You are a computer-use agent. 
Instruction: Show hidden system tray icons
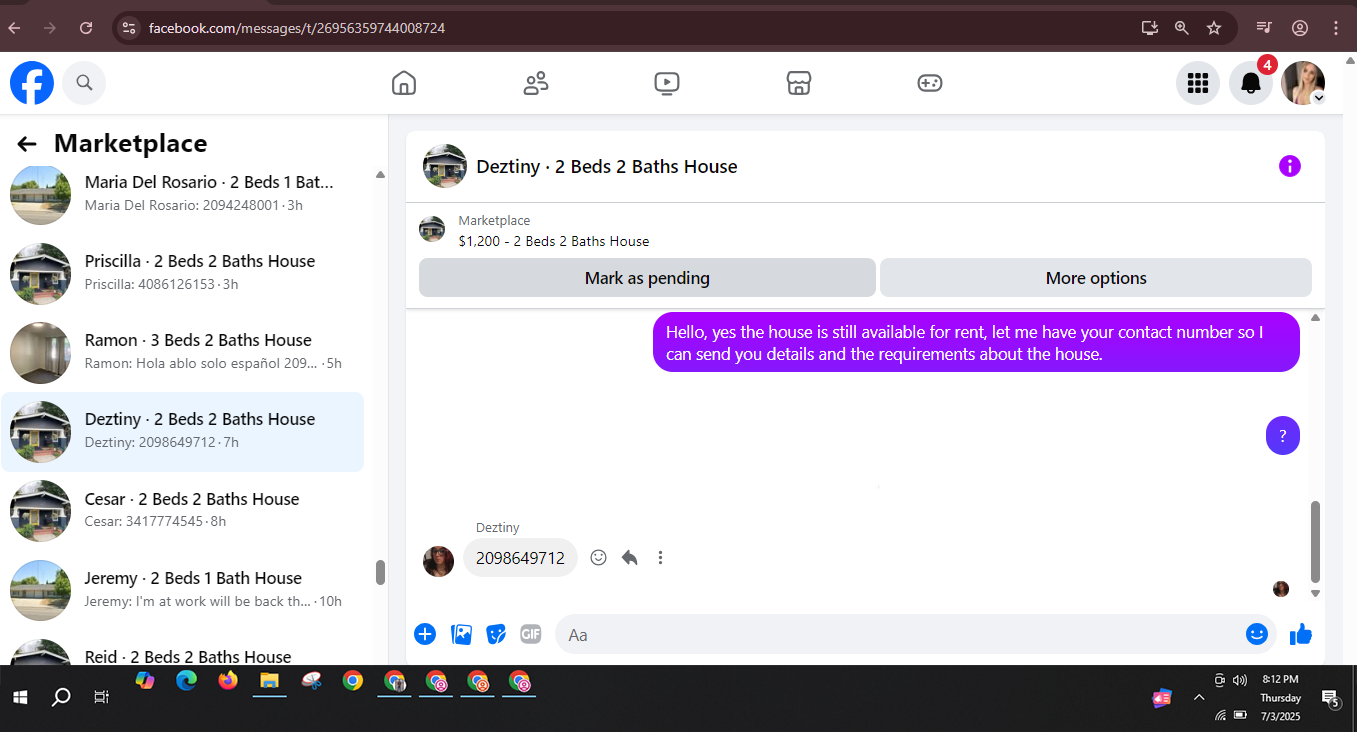[x=1199, y=697]
